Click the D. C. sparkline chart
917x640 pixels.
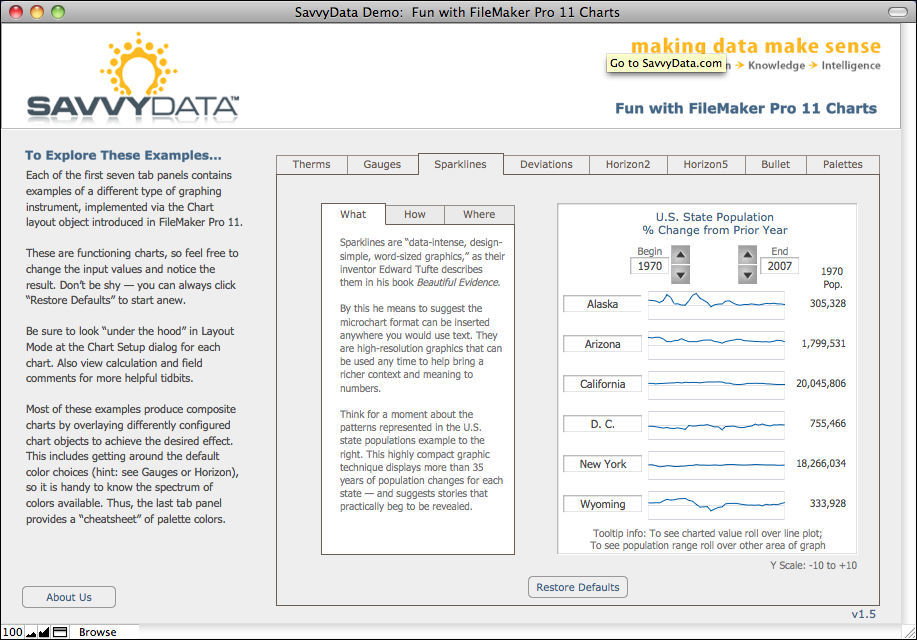(x=716, y=424)
